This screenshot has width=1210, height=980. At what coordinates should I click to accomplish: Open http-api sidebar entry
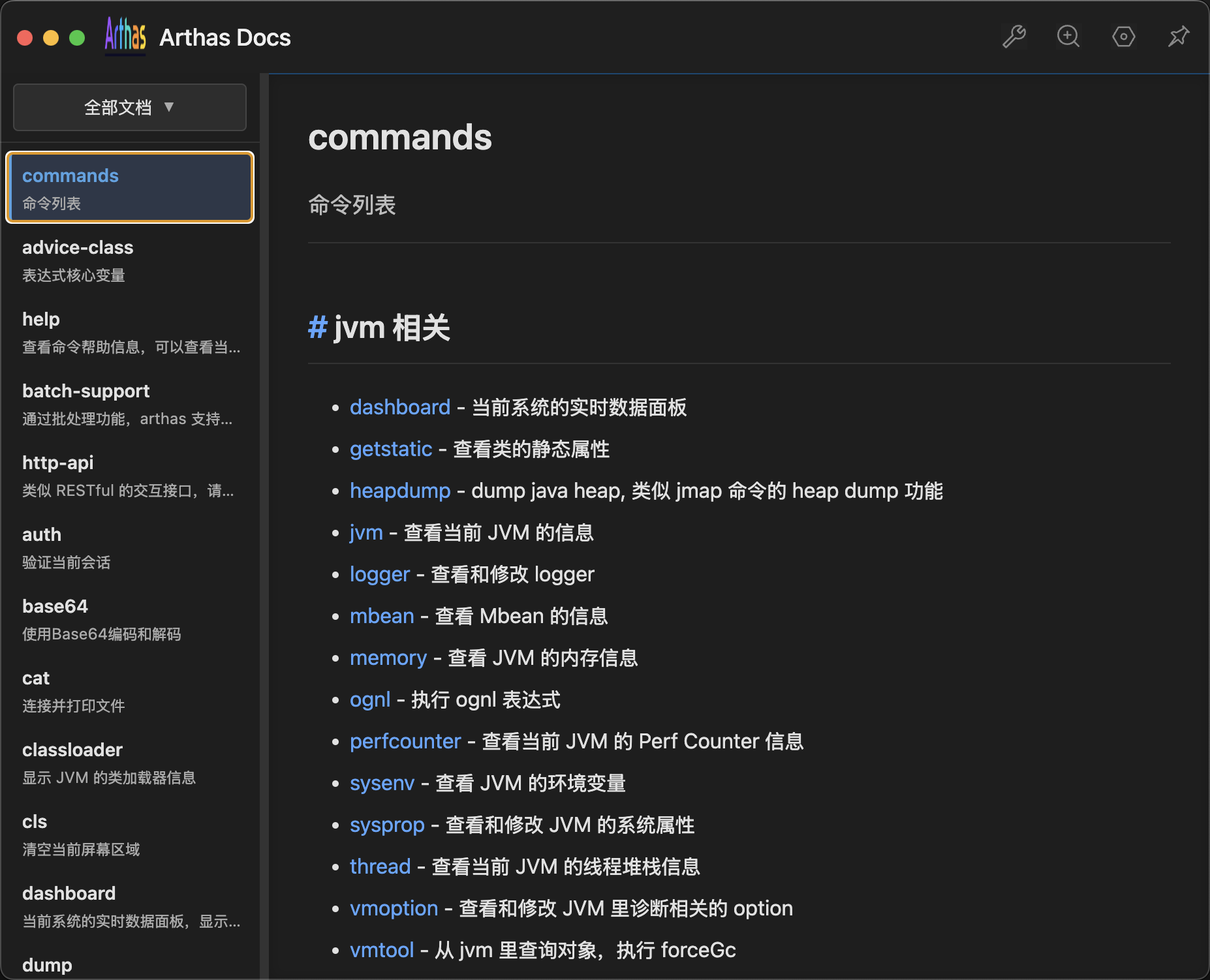(x=130, y=476)
